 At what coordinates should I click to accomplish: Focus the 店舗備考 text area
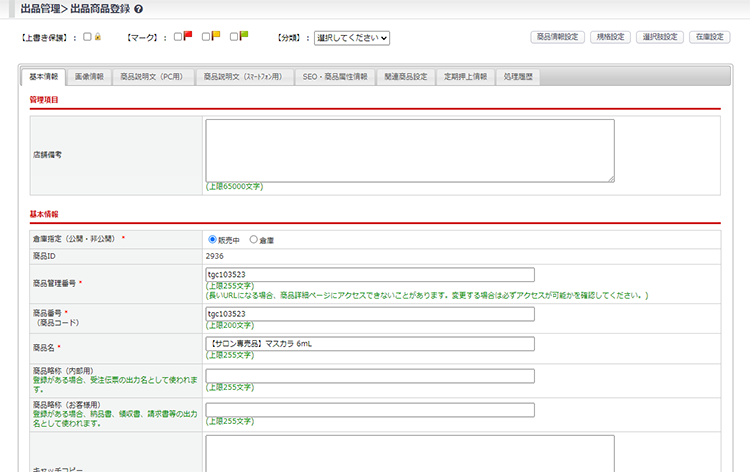[410, 151]
